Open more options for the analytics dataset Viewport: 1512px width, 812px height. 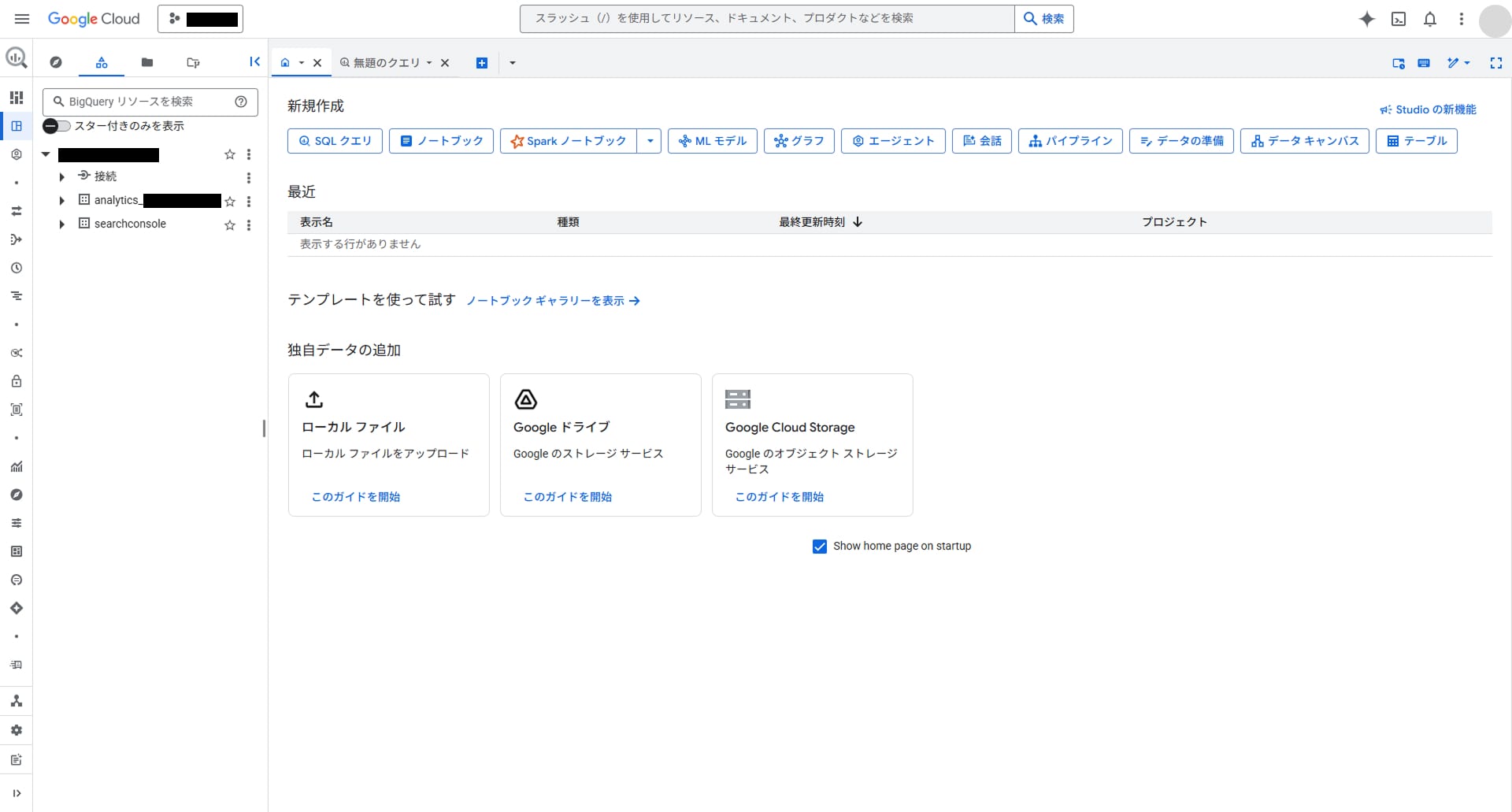coord(249,202)
